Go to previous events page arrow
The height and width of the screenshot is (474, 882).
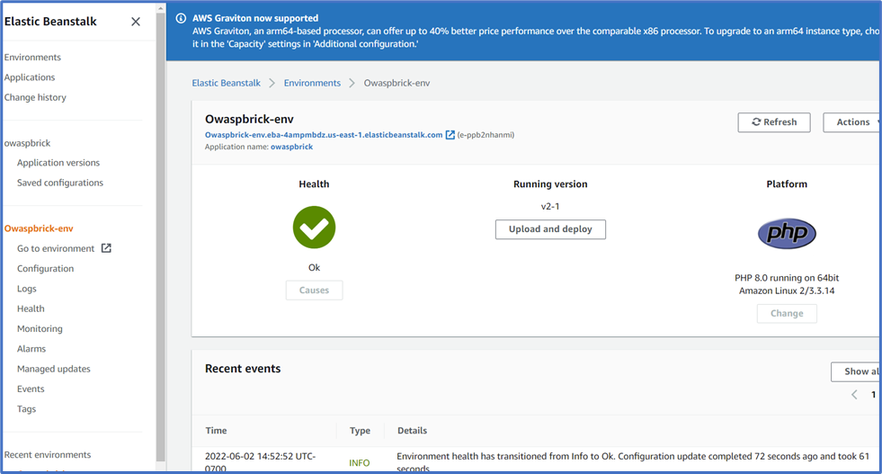(x=854, y=395)
